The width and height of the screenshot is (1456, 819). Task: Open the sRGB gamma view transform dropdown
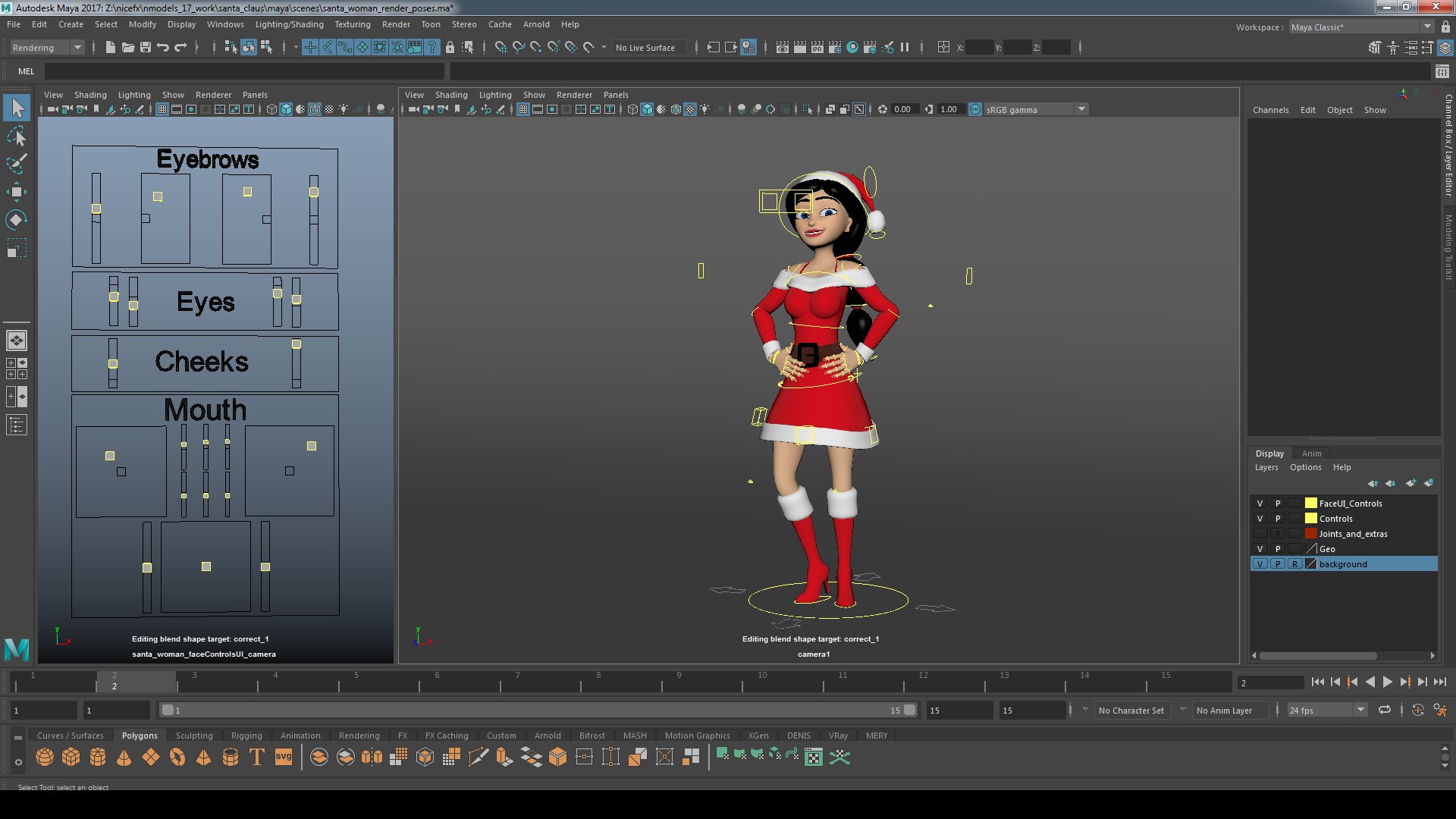pos(1036,109)
